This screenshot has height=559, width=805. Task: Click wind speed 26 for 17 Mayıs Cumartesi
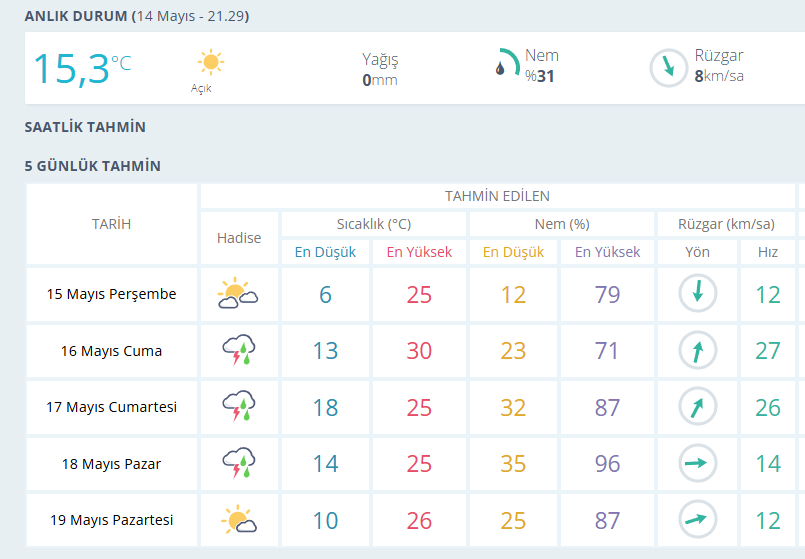tap(768, 408)
